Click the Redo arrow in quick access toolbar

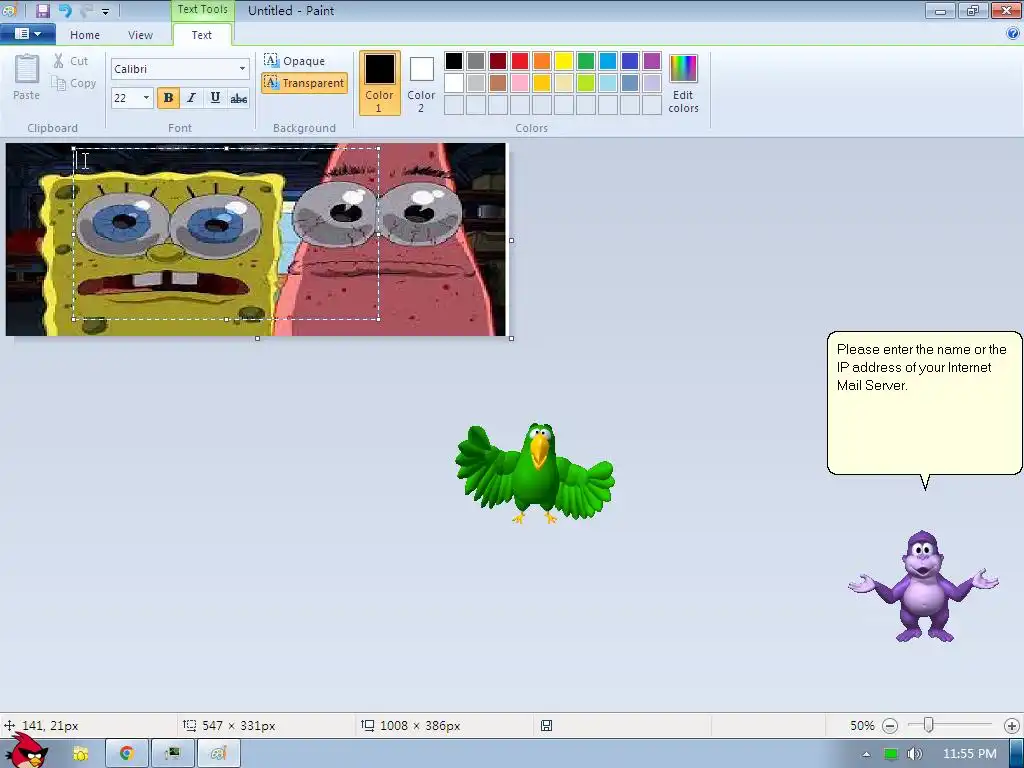click(86, 10)
